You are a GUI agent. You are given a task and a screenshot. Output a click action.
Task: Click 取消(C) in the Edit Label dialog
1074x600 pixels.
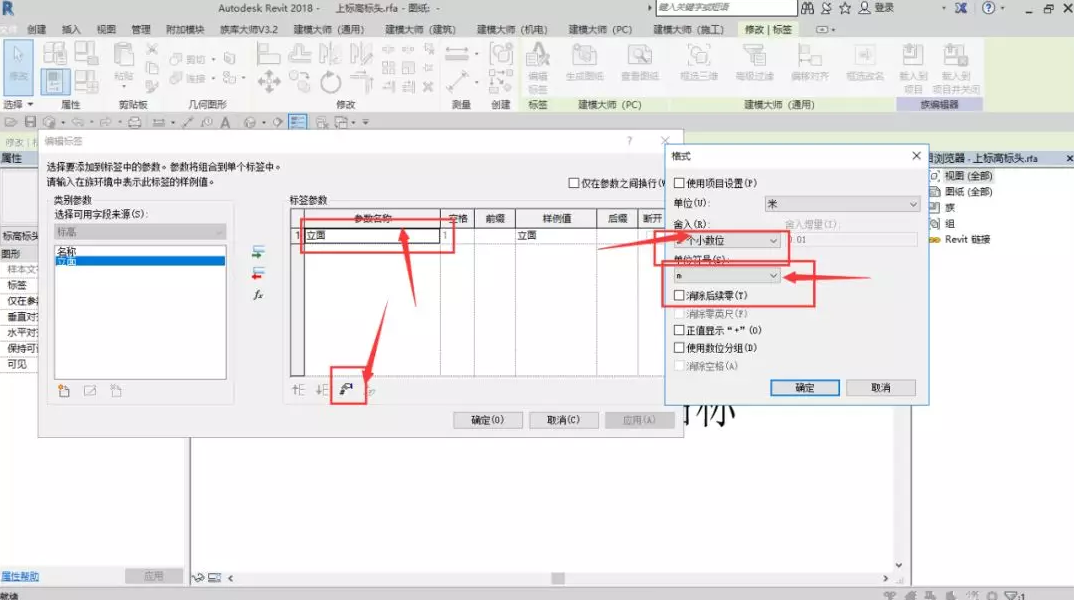point(562,420)
